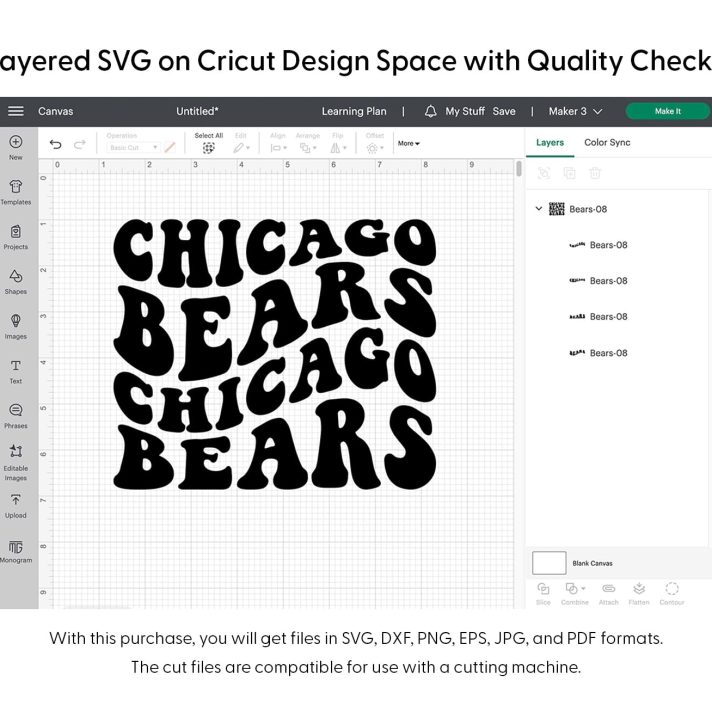
Task: Click the Save button
Action: pyautogui.click(x=504, y=111)
